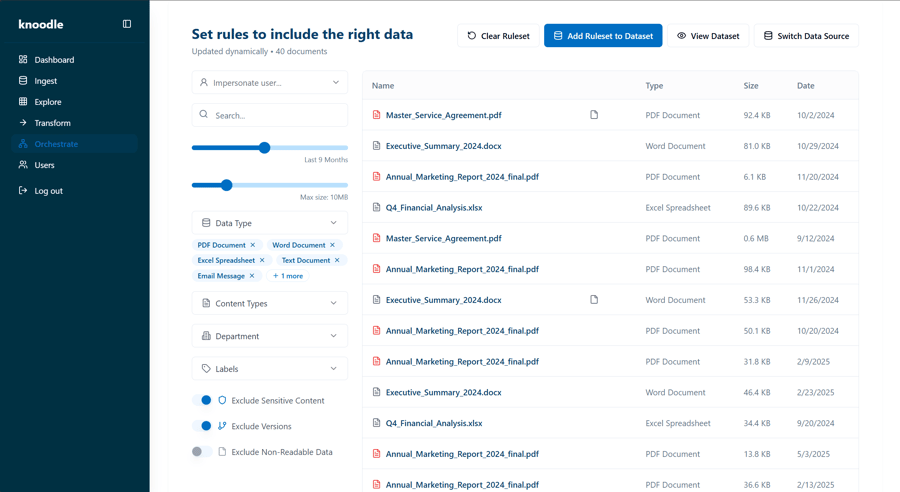The width and height of the screenshot is (900, 492).
Task: Turn off the Exclude Versions switch
Action: [202, 426]
